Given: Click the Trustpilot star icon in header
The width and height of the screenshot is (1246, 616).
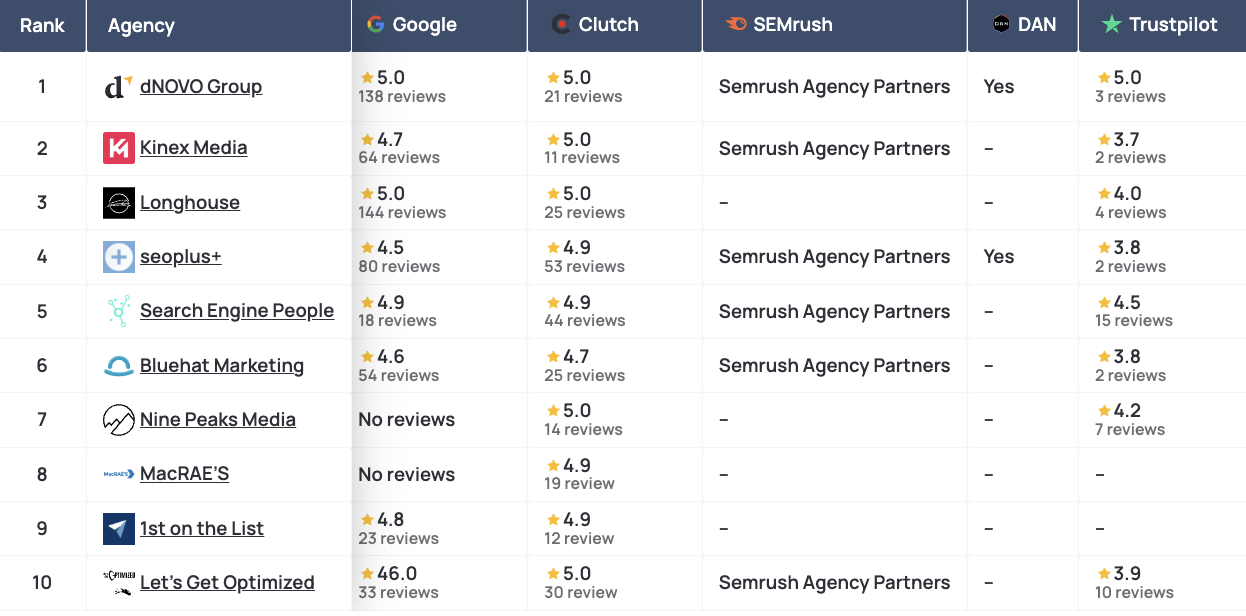Looking at the screenshot, I should pyautogui.click(x=1111, y=25).
